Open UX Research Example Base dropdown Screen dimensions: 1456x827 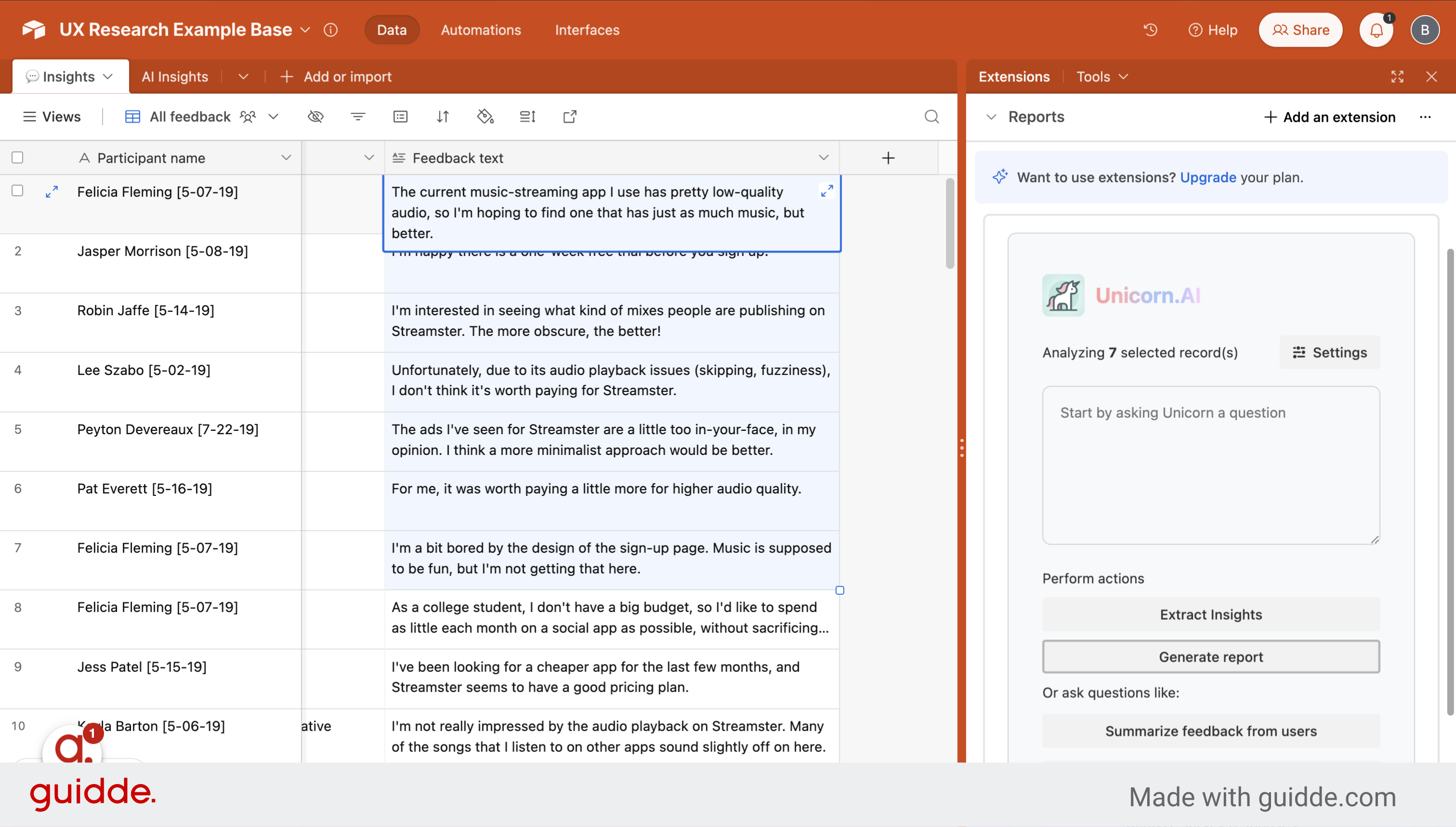coord(305,29)
